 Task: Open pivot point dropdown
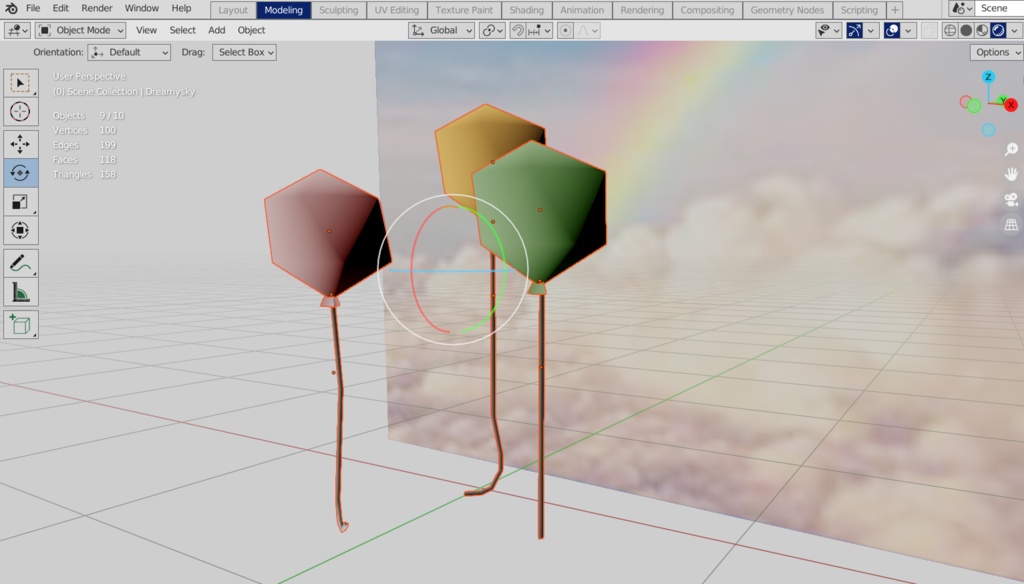click(492, 30)
